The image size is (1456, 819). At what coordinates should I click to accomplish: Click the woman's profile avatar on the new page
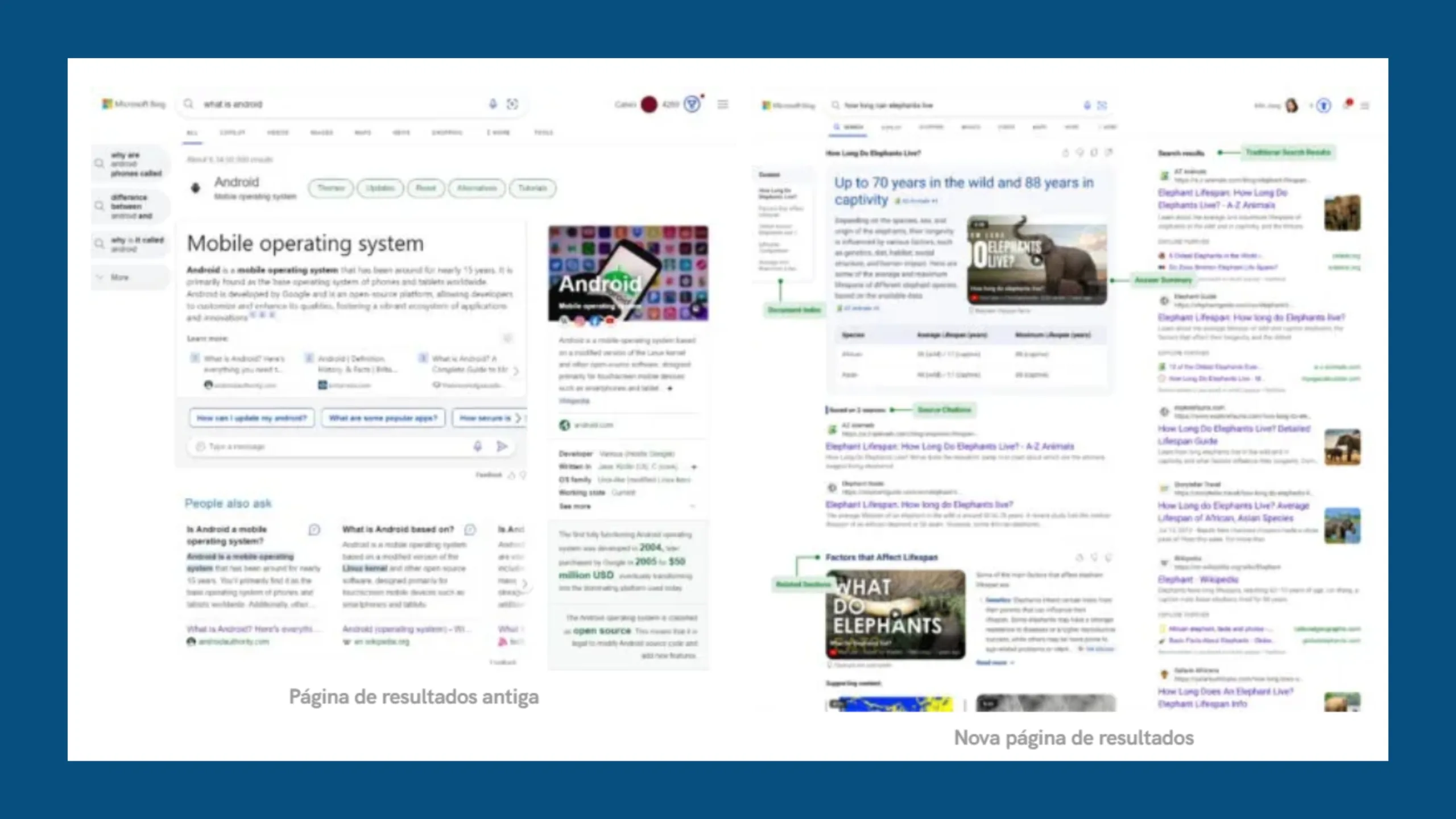pos(1292,105)
